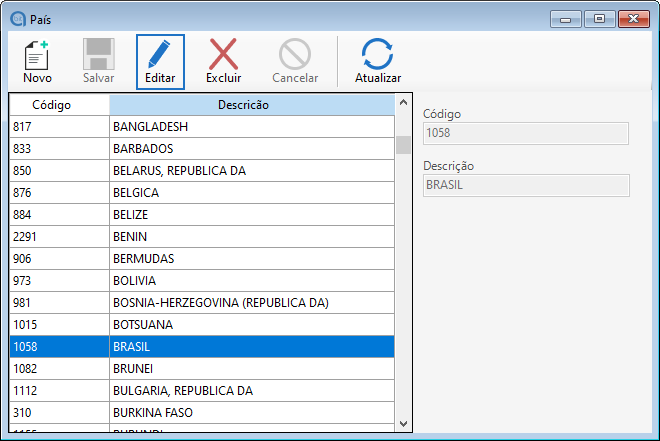Click code cell 817
Viewport: 660px width, 441px height.
coord(59,127)
